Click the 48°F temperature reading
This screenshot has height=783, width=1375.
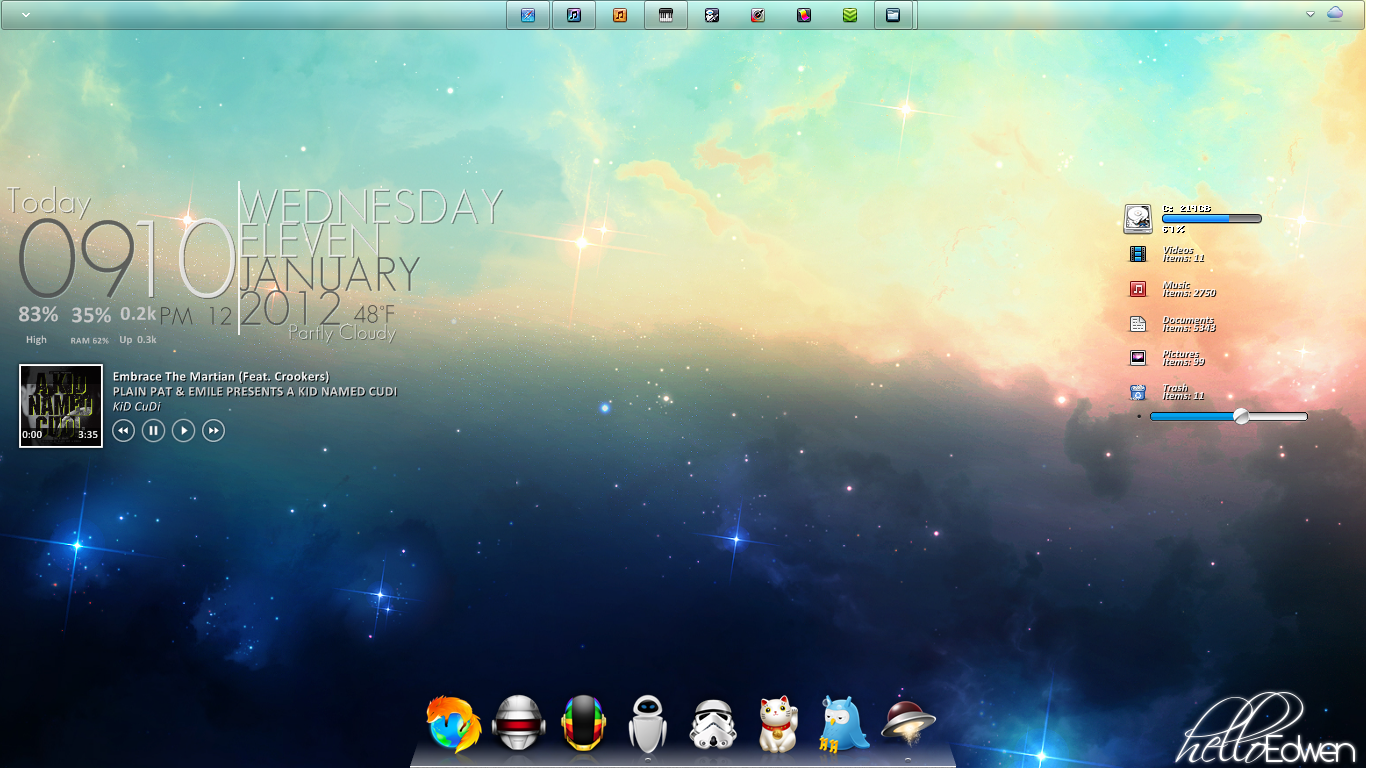click(374, 316)
